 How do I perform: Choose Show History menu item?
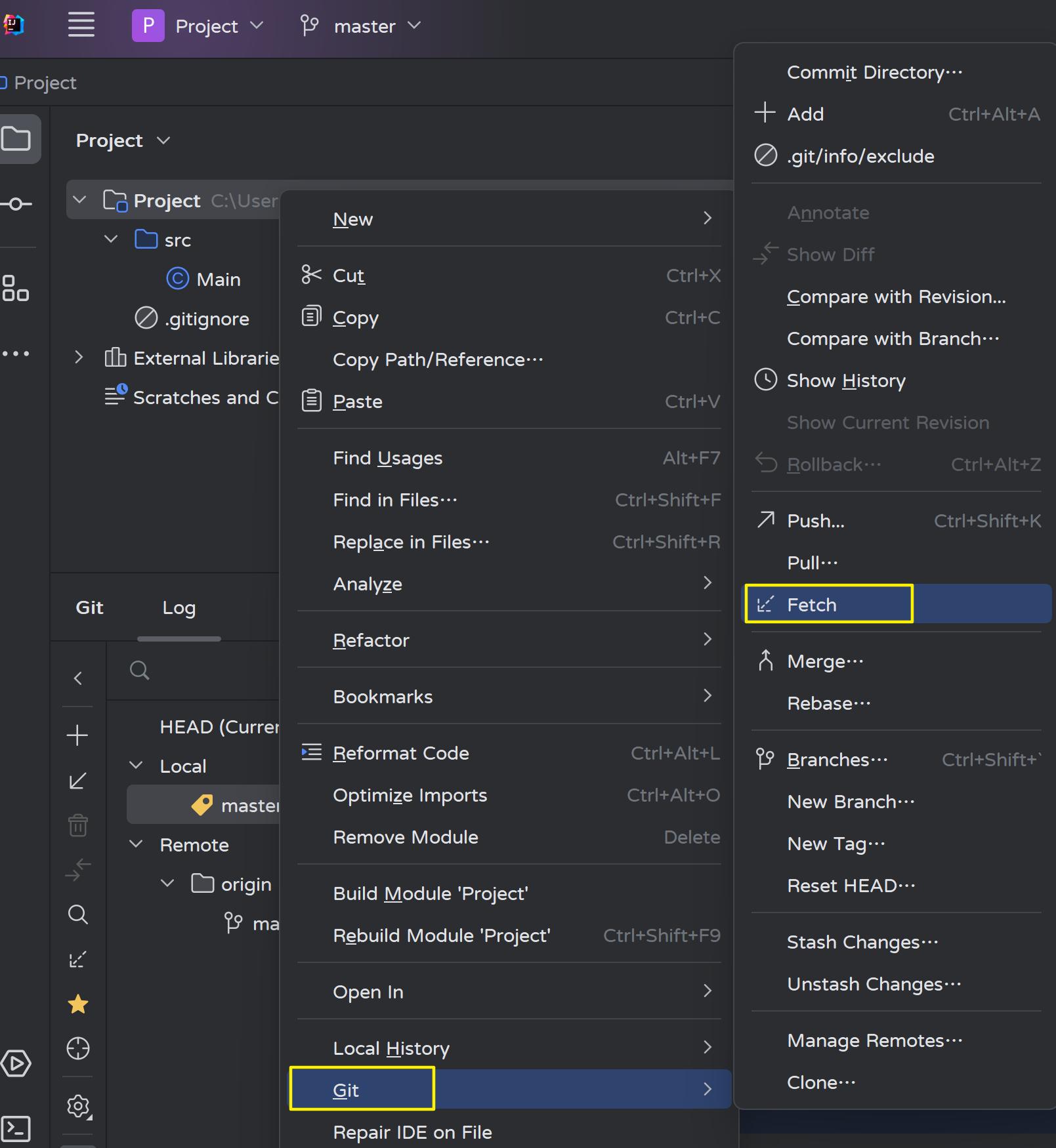pos(846,380)
